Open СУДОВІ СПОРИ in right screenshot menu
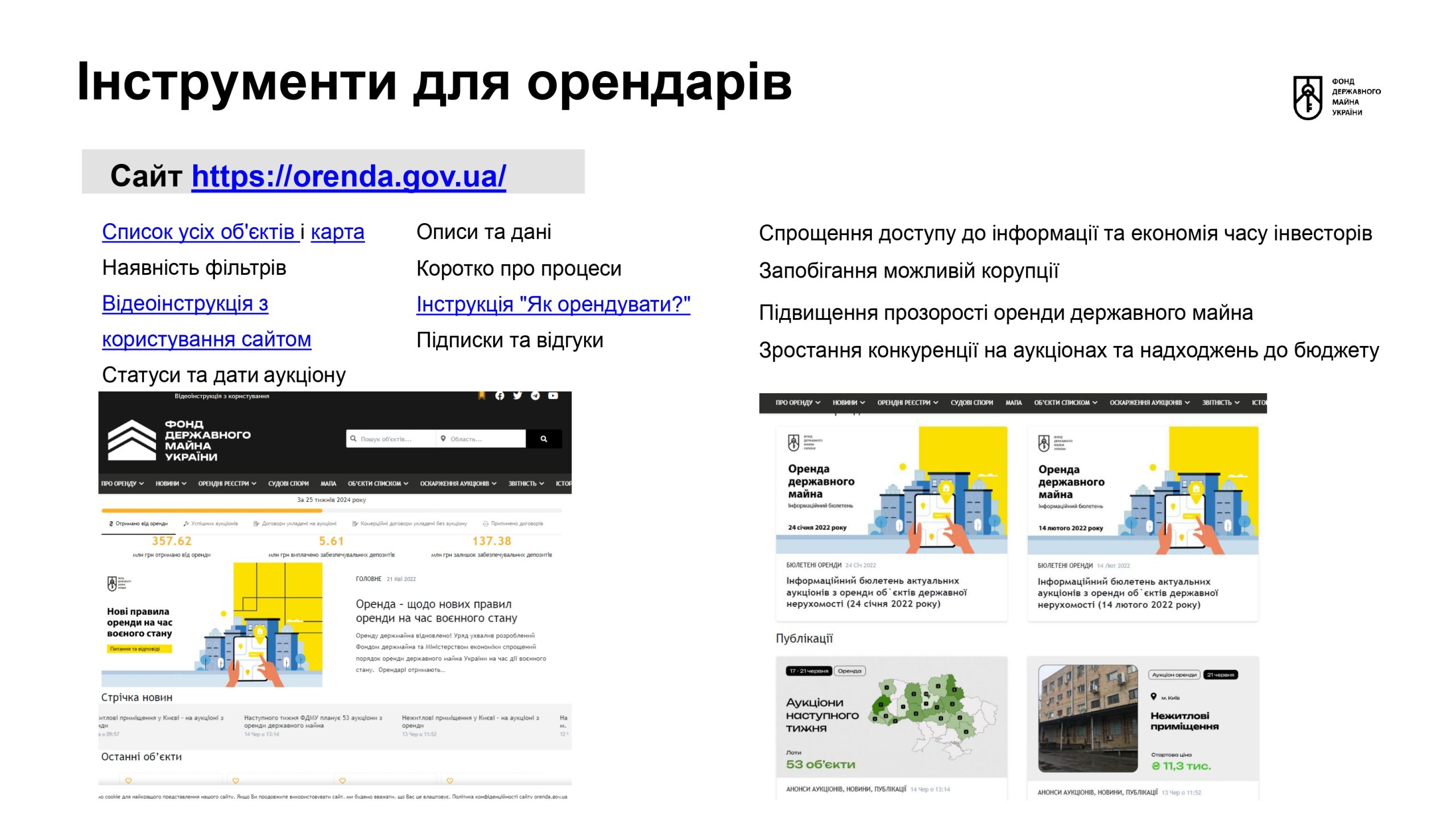The width and height of the screenshot is (1456, 820). pyautogui.click(x=971, y=403)
